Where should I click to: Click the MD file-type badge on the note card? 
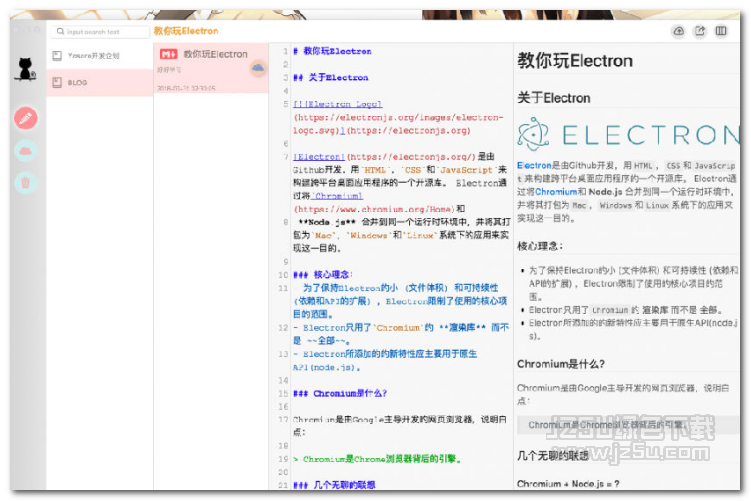tap(168, 54)
